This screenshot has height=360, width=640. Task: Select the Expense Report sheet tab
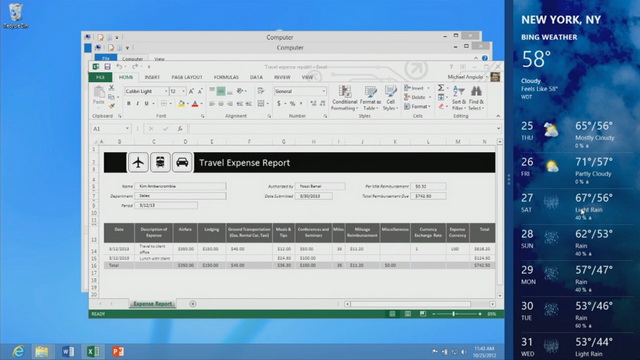coord(153,304)
